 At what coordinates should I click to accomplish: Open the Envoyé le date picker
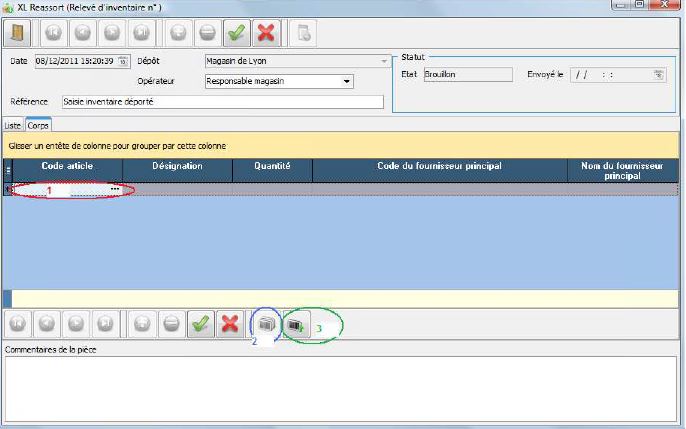pos(659,74)
